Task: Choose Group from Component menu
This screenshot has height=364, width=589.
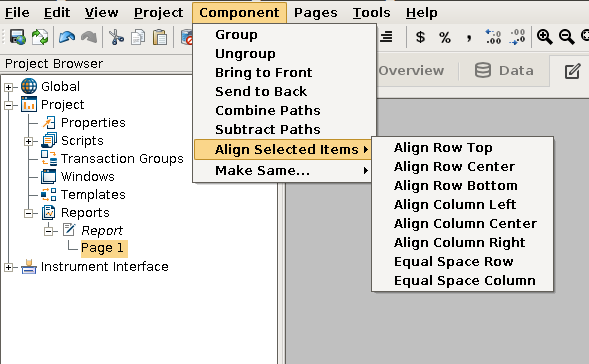Action: pos(284,35)
